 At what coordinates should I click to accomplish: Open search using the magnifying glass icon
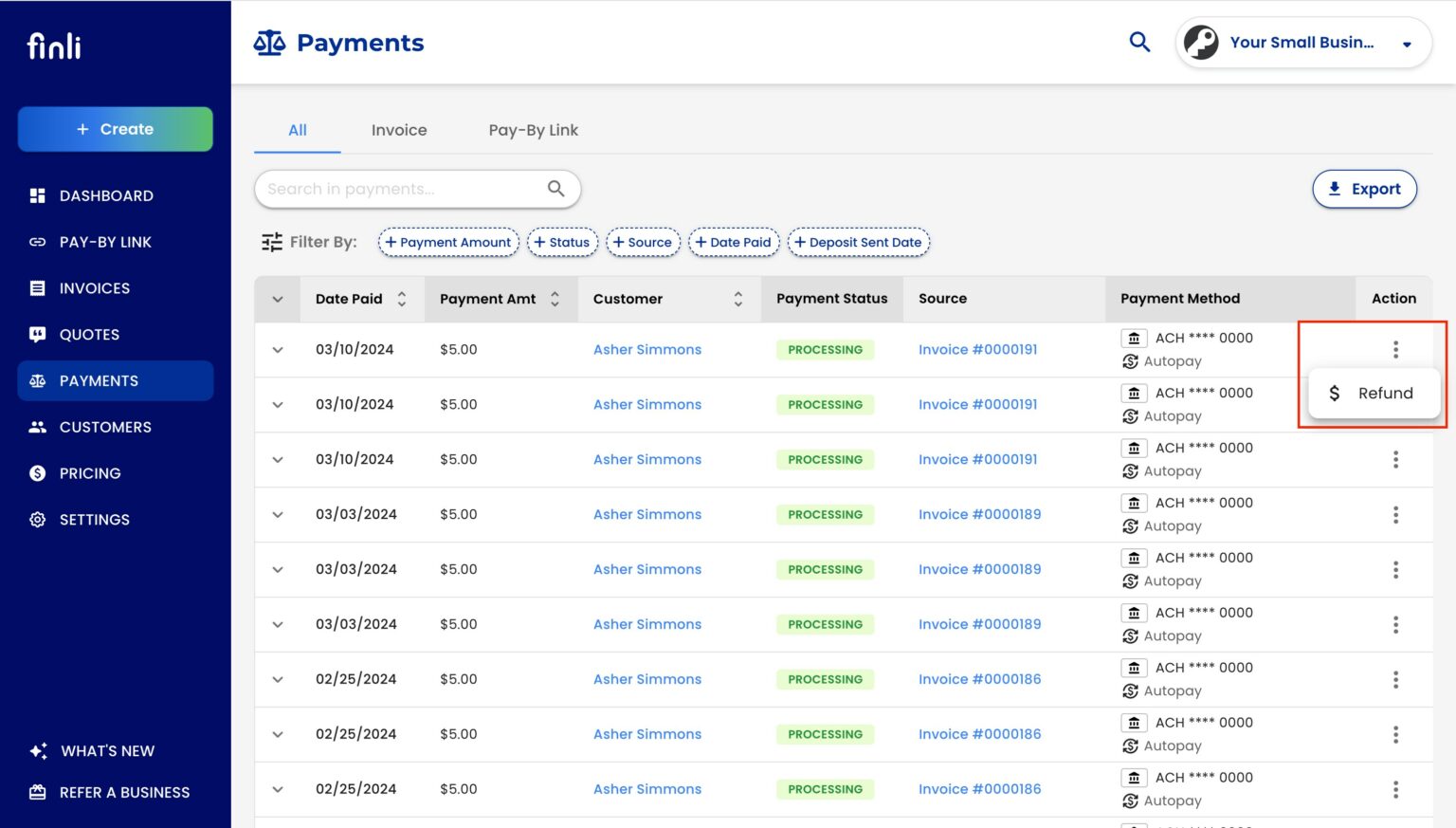1138,42
